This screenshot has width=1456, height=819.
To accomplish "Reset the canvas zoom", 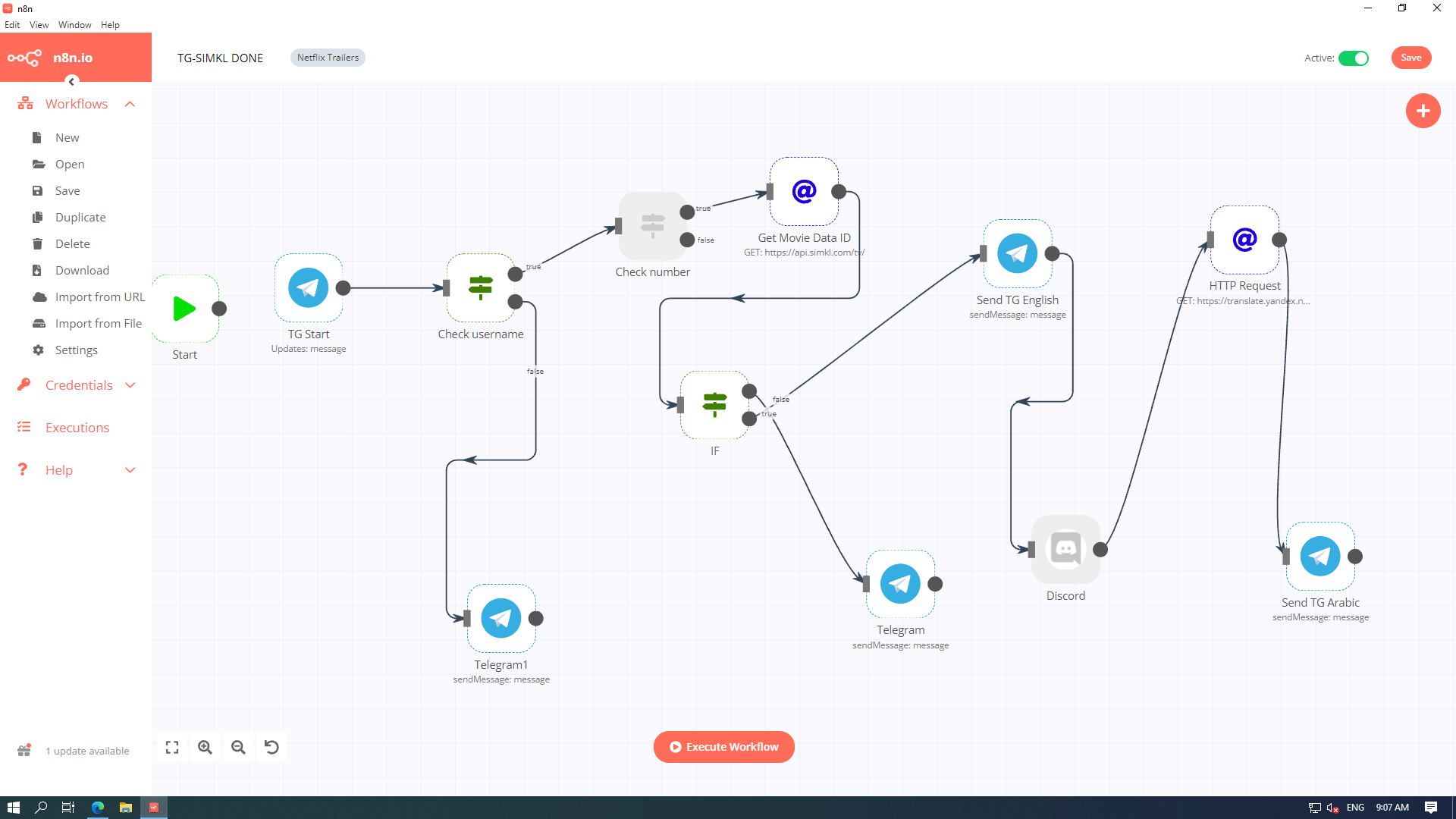I will (271, 747).
